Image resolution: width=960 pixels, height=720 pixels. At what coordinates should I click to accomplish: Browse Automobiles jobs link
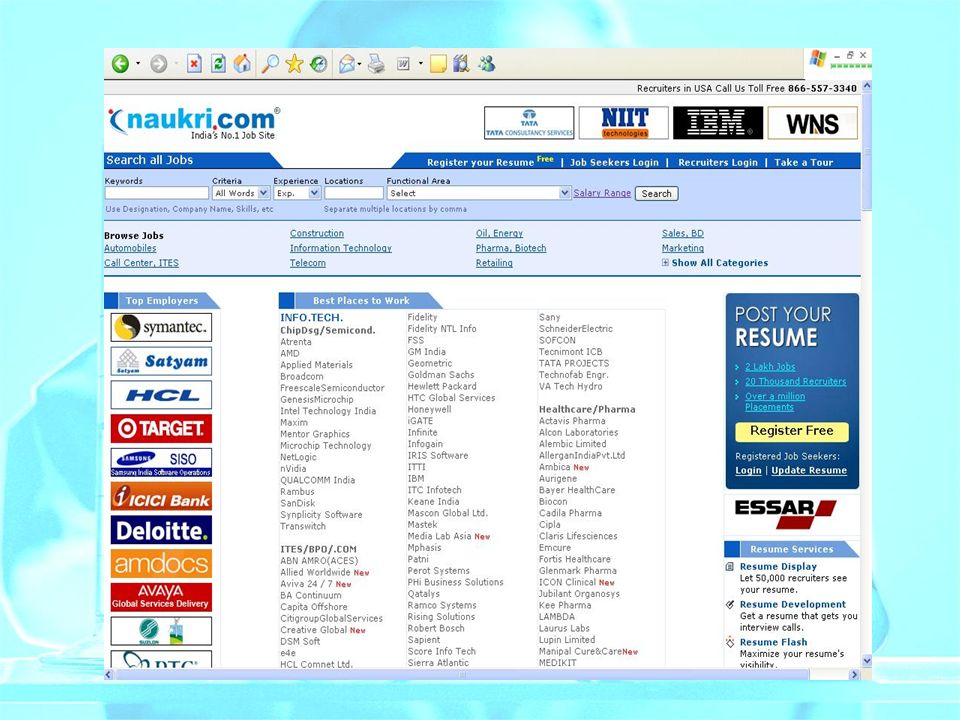(x=130, y=248)
